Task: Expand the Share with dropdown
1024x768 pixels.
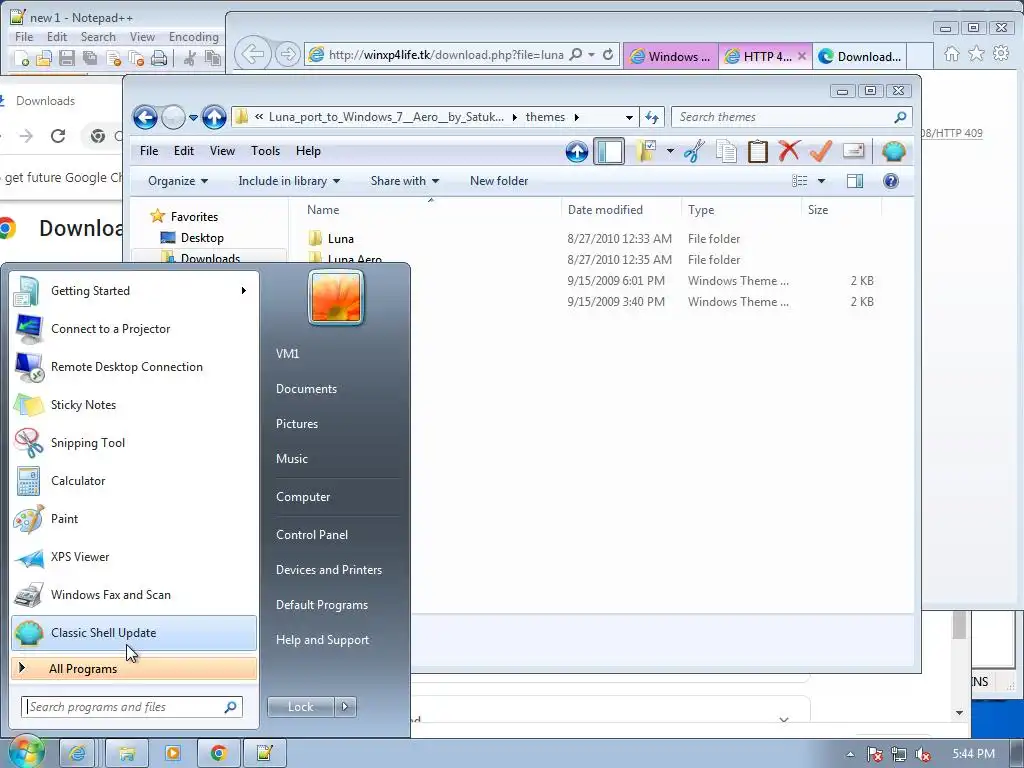Action: 404,181
